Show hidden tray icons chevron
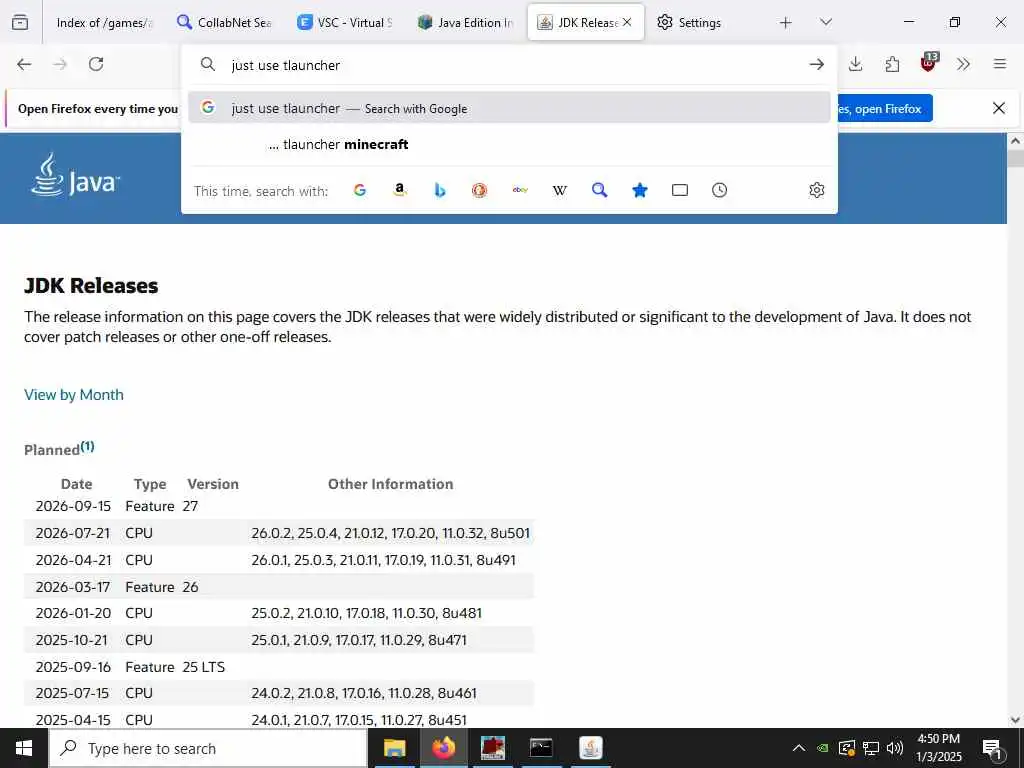Screen dimensions: 1024x768 pyautogui.click(x=799, y=748)
